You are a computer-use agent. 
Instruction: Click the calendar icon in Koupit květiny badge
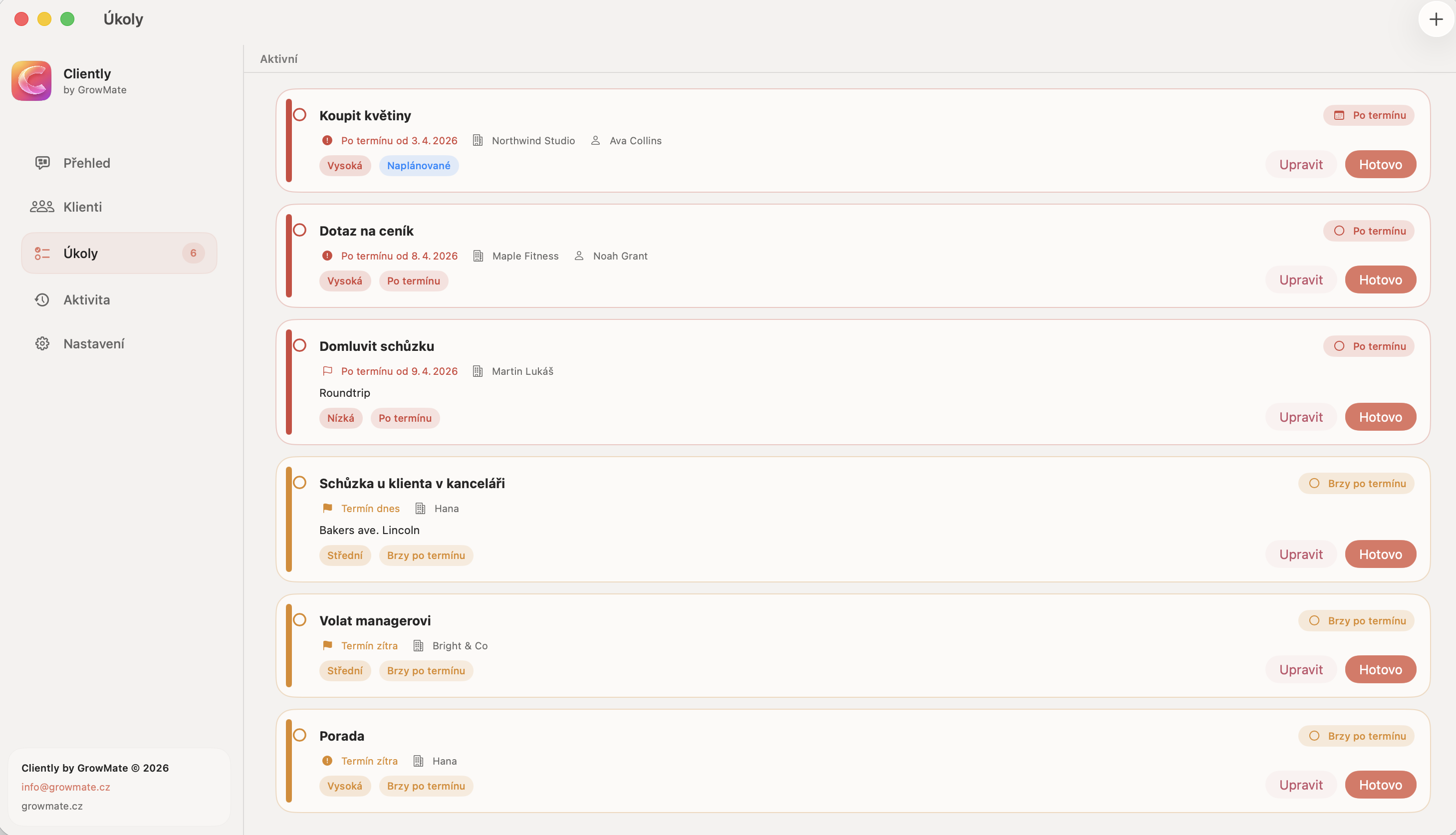point(1339,115)
